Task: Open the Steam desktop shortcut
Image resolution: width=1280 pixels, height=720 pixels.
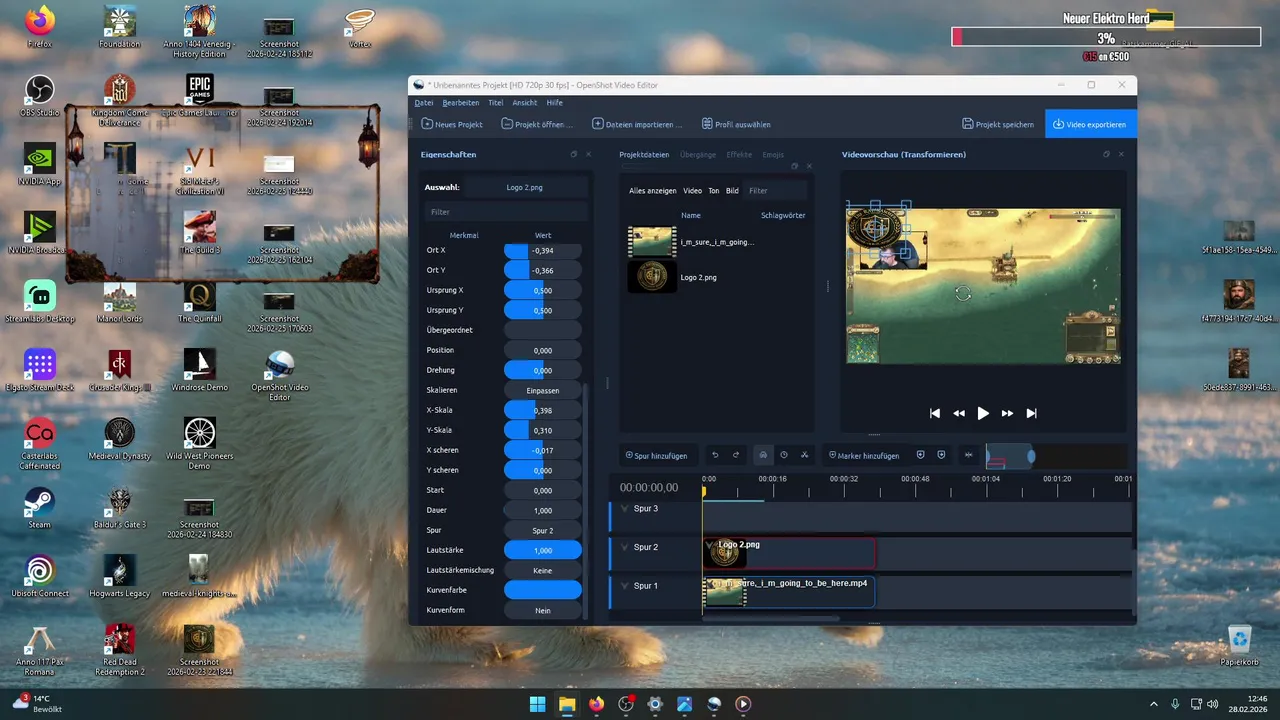Action: click(39, 507)
